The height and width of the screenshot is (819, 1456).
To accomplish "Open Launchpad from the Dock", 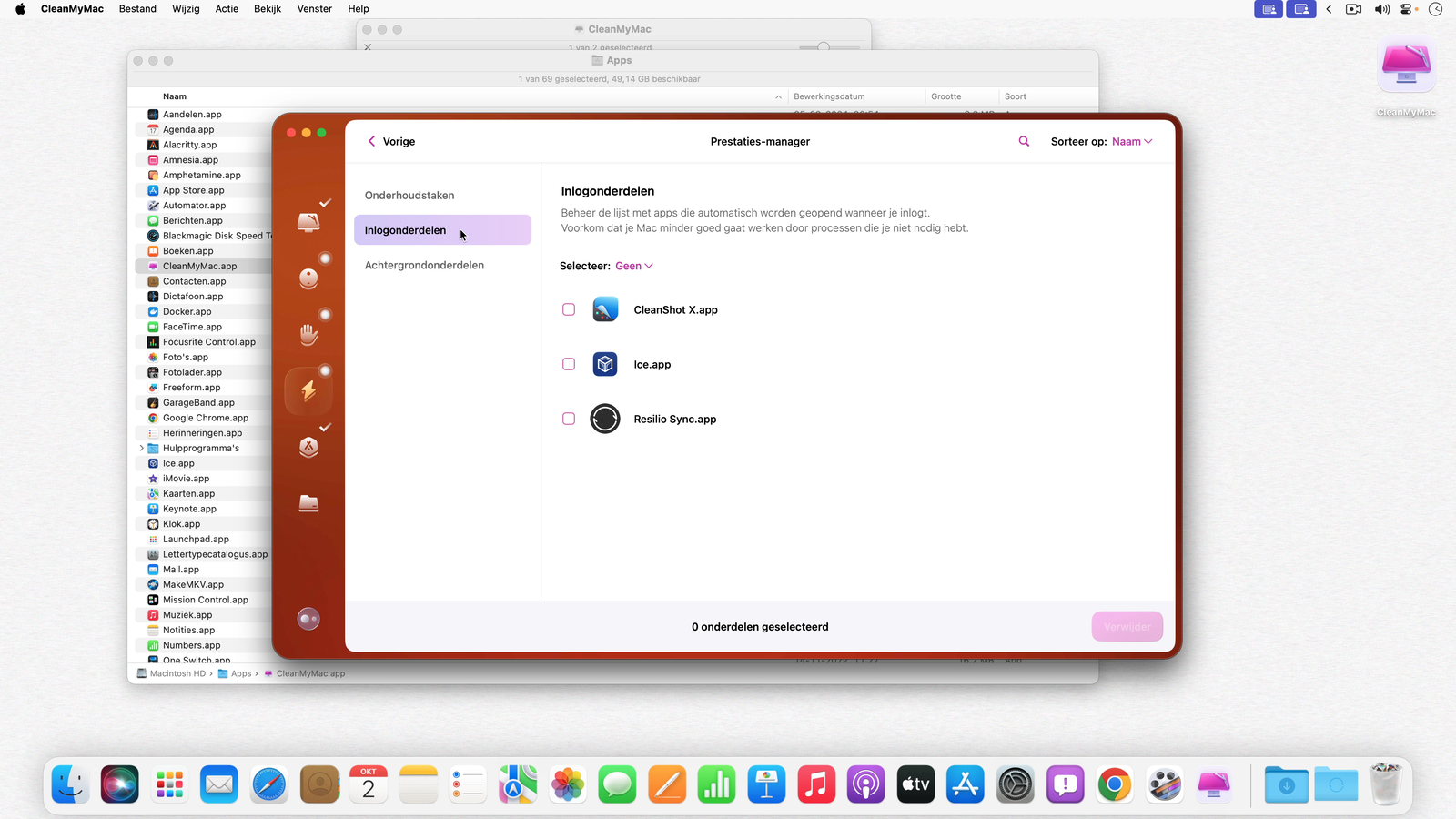I will (169, 784).
